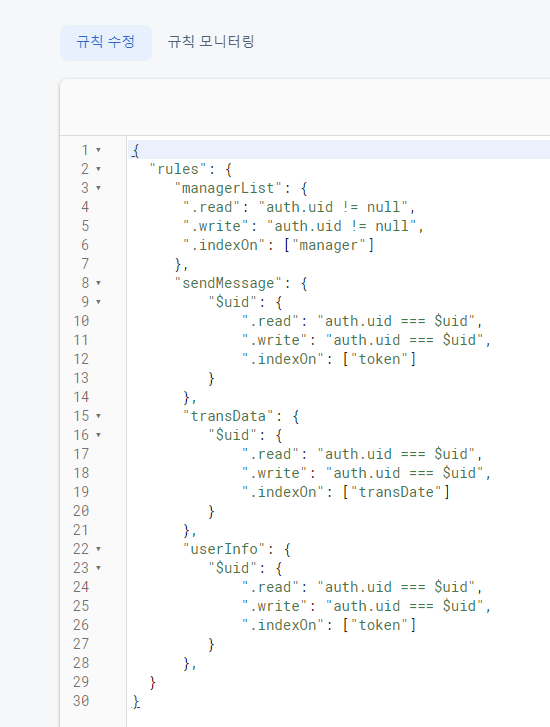Image resolution: width=550 pixels, height=727 pixels.
Task: Click the "auth.uid === $uid" value on line 25
Action: [404, 606]
